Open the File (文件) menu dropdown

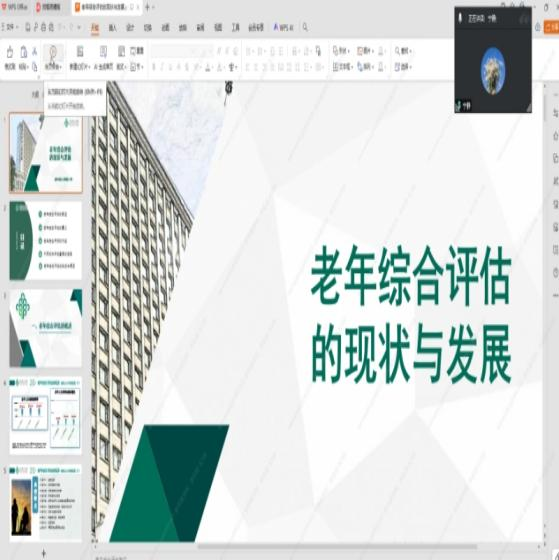click(x=10, y=27)
